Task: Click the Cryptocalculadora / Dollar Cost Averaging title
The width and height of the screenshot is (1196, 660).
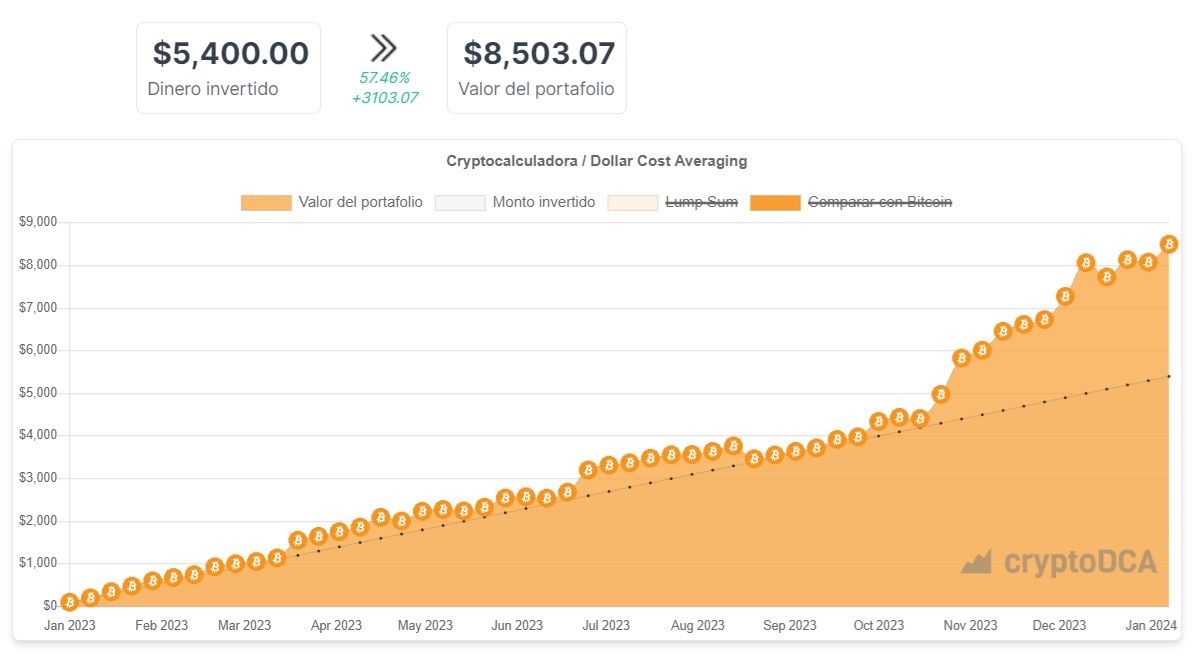Action: [x=596, y=161]
